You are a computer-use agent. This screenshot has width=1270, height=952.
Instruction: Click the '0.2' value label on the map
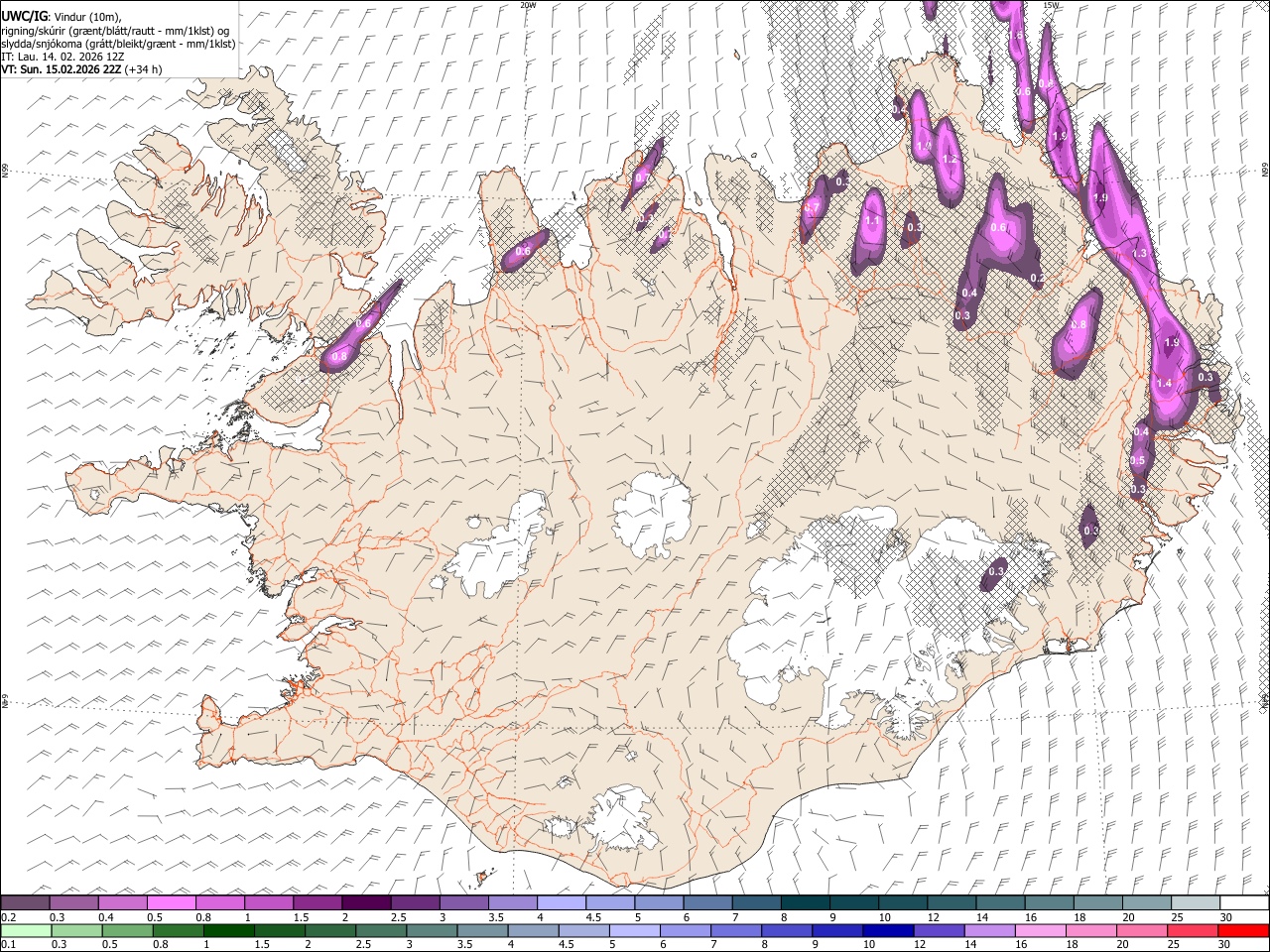click(x=1037, y=280)
